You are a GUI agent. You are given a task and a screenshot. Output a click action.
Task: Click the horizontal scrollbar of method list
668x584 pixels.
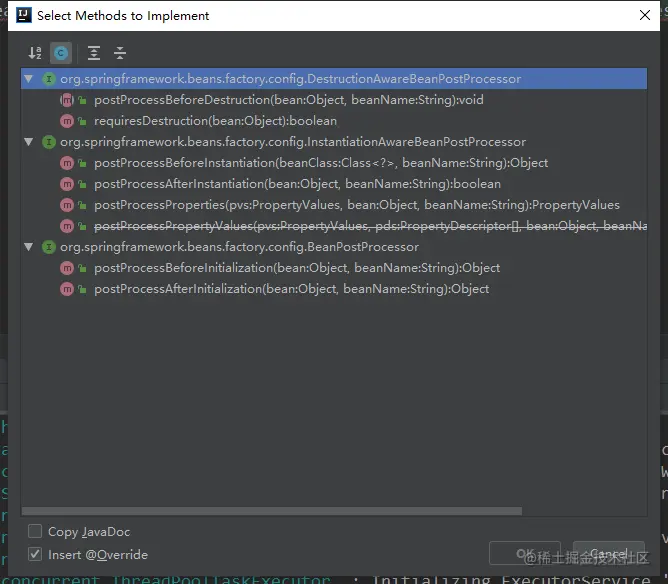272,511
